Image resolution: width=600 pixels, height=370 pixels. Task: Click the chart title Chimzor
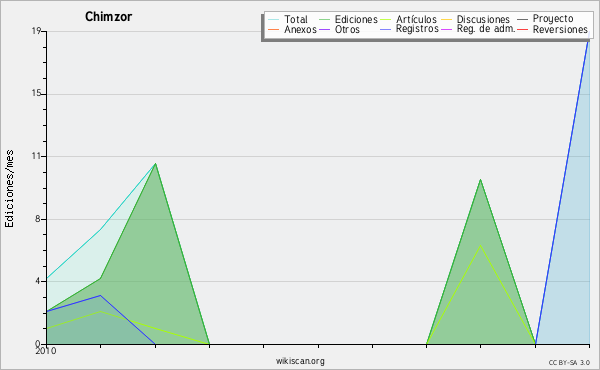point(108,16)
